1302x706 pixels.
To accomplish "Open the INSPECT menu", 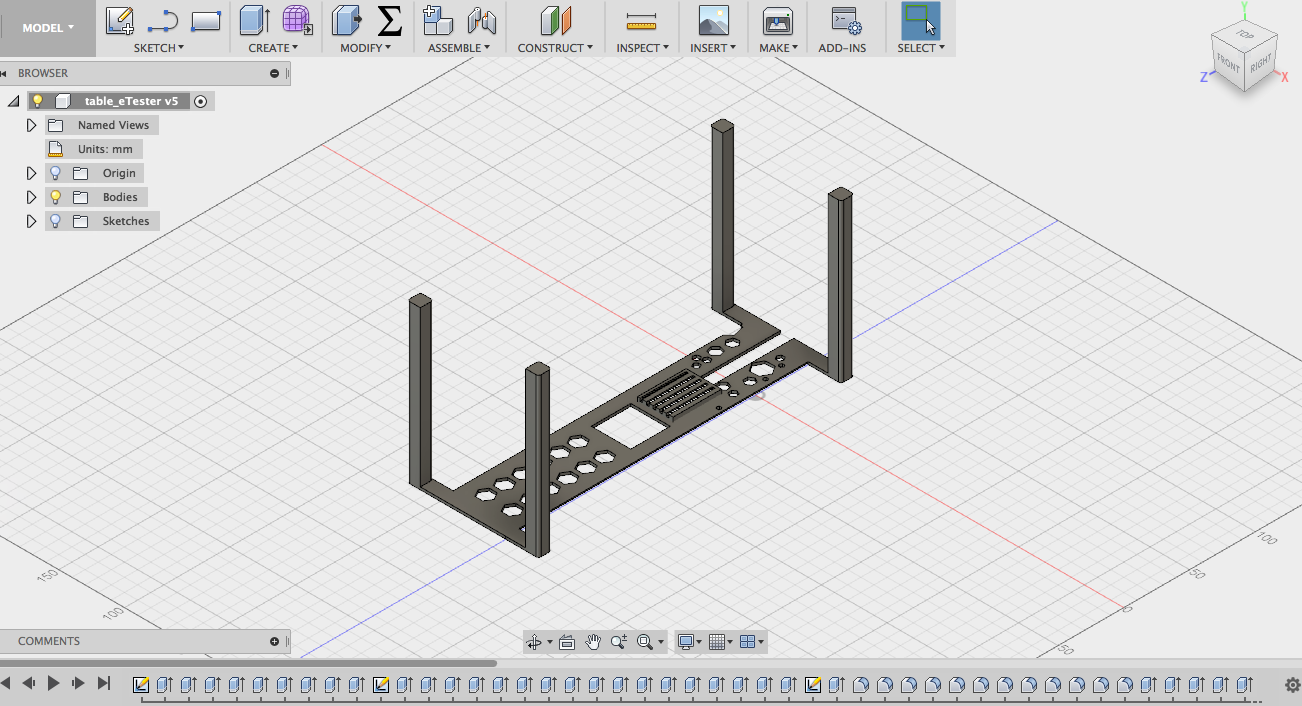I will tap(641, 48).
